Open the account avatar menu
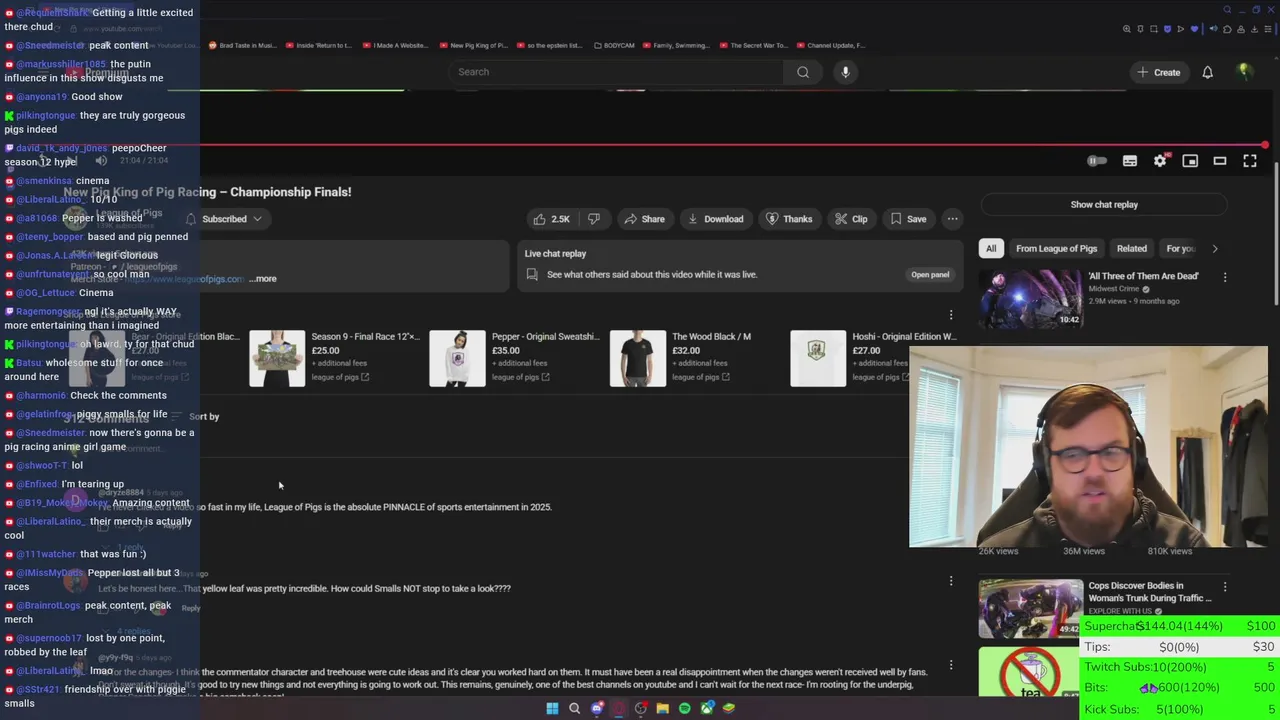The image size is (1280, 720). point(1245,72)
